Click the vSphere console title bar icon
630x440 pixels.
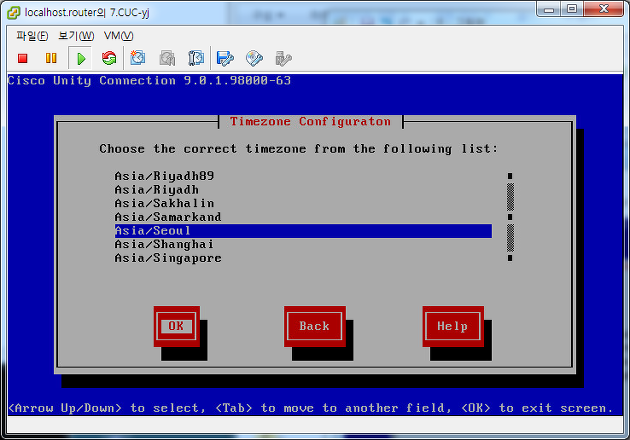[x=13, y=13]
